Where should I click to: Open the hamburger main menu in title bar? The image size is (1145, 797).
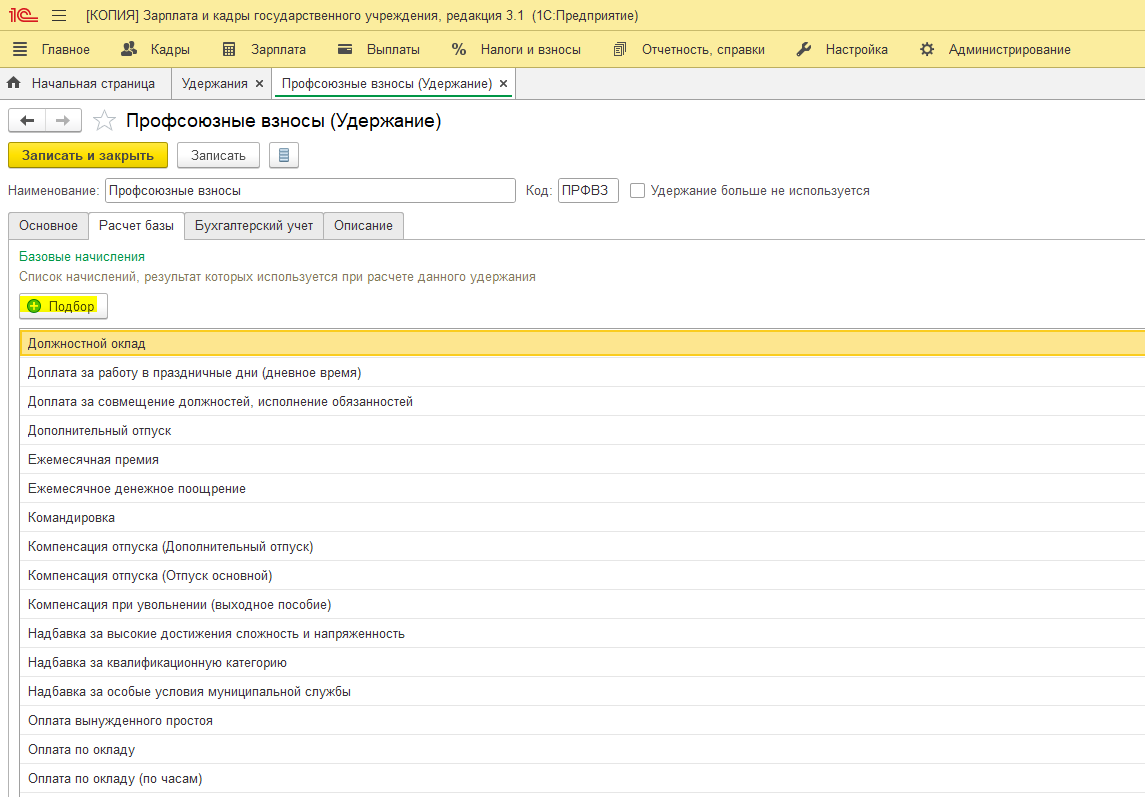pyautogui.click(x=59, y=15)
